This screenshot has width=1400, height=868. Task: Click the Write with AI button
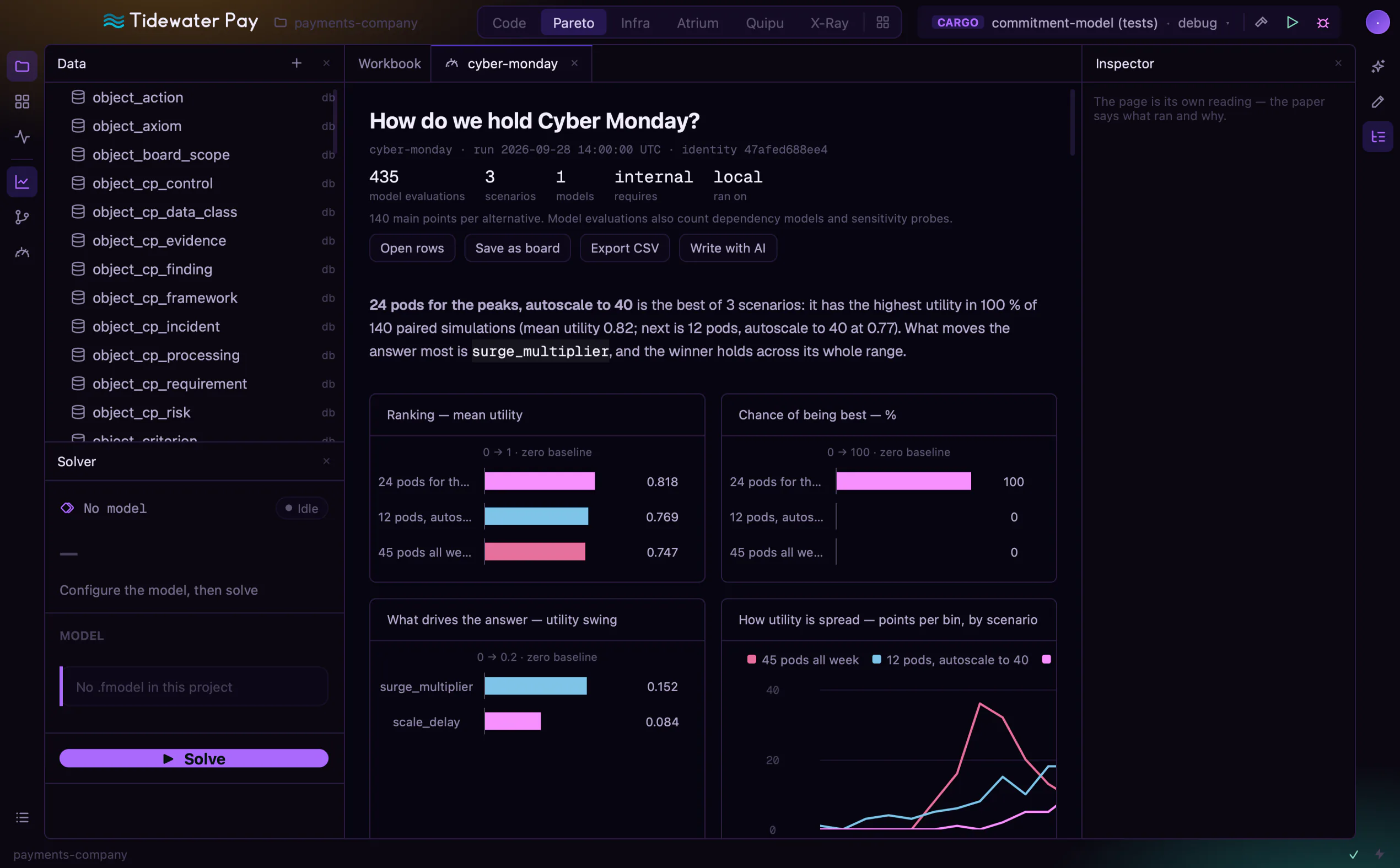click(x=728, y=248)
